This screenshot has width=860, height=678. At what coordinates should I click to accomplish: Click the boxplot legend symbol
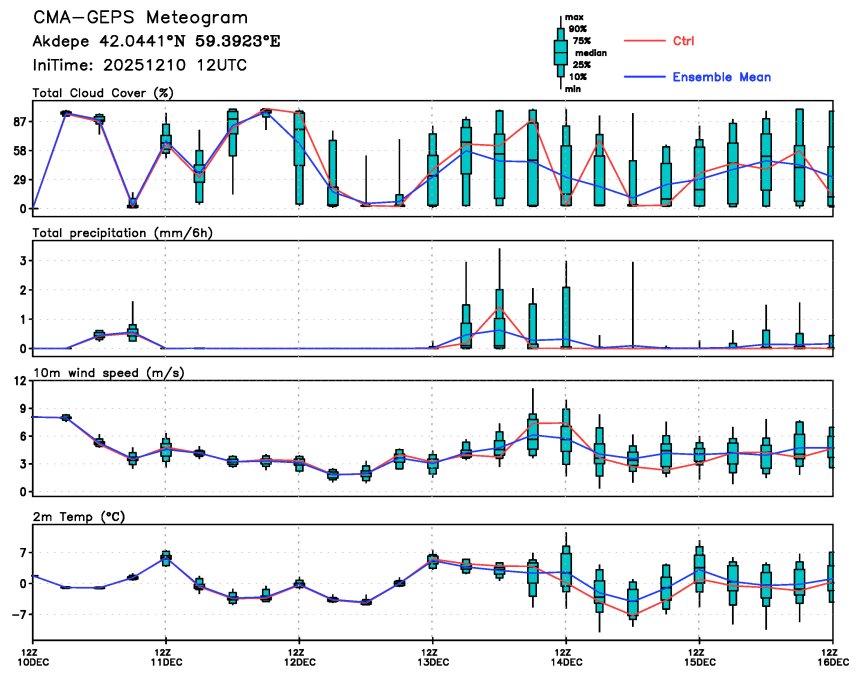click(561, 53)
